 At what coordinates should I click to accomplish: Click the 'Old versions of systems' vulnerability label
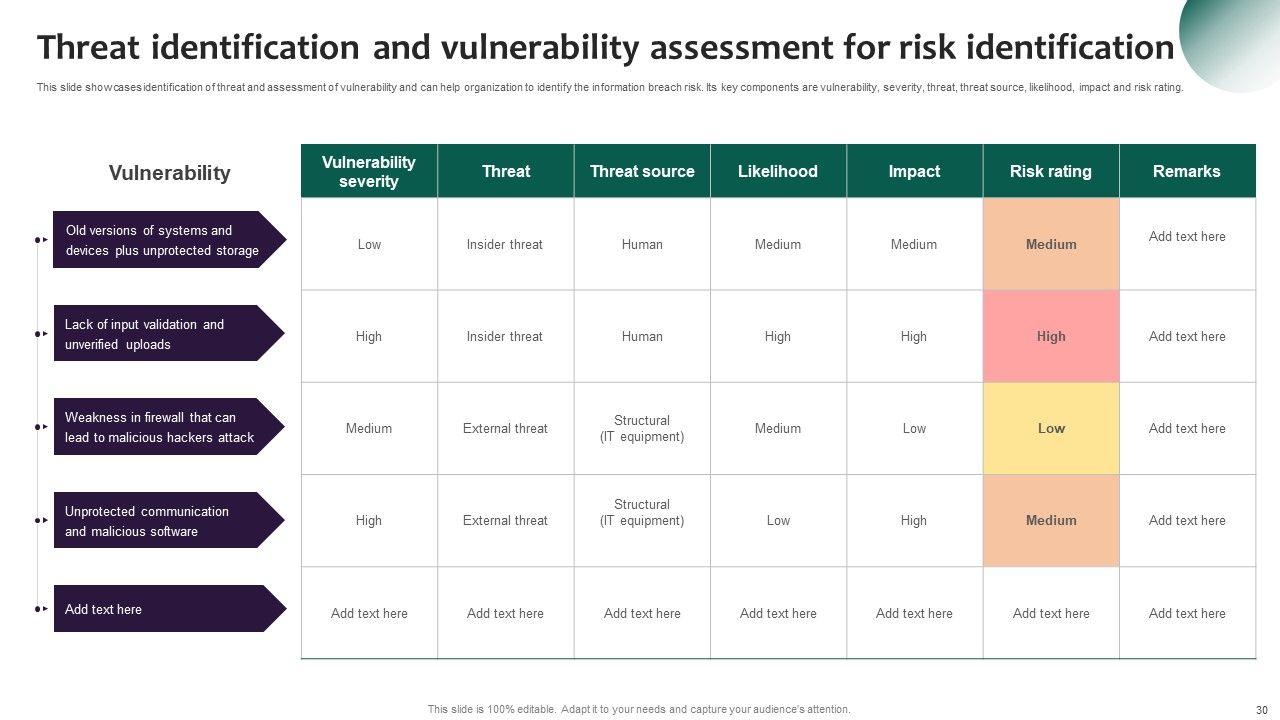(162, 241)
